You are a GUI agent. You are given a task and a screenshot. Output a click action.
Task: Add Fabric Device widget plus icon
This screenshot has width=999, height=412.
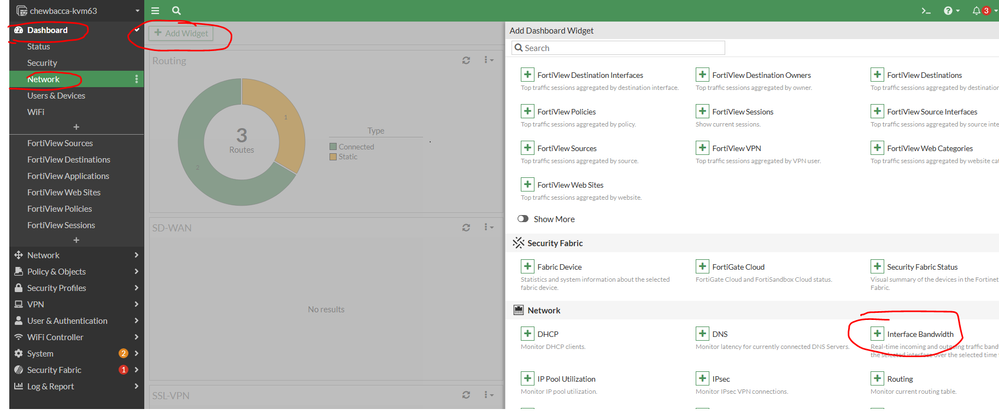pyautogui.click(x=527, y=266)
